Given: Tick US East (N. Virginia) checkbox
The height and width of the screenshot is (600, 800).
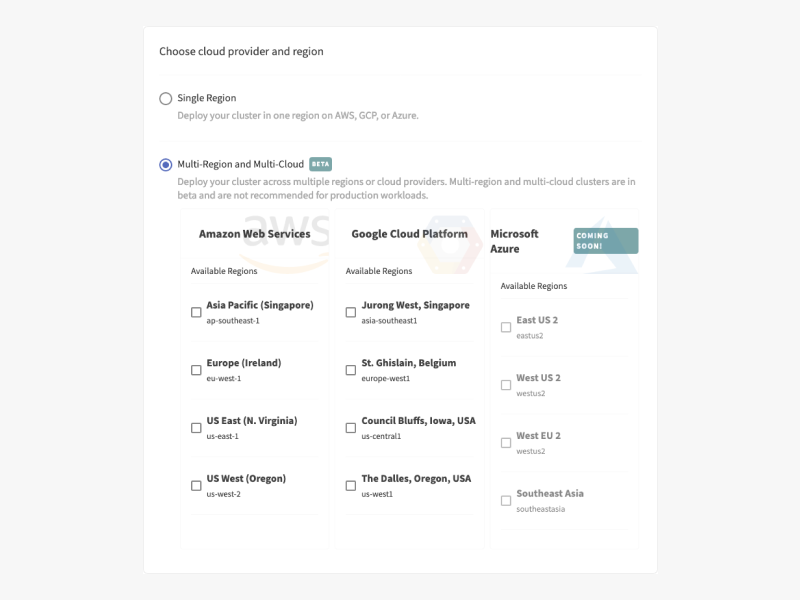Looking at the screenshot, I should coord(196,428).
